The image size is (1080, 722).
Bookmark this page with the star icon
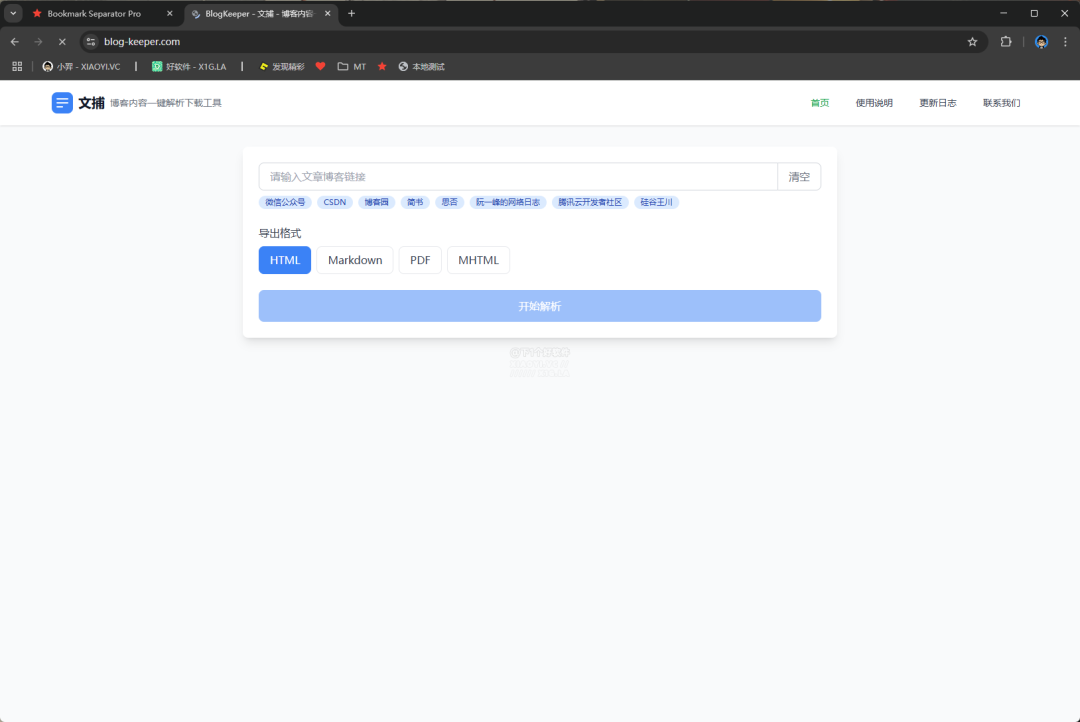[x=972, y=42]
